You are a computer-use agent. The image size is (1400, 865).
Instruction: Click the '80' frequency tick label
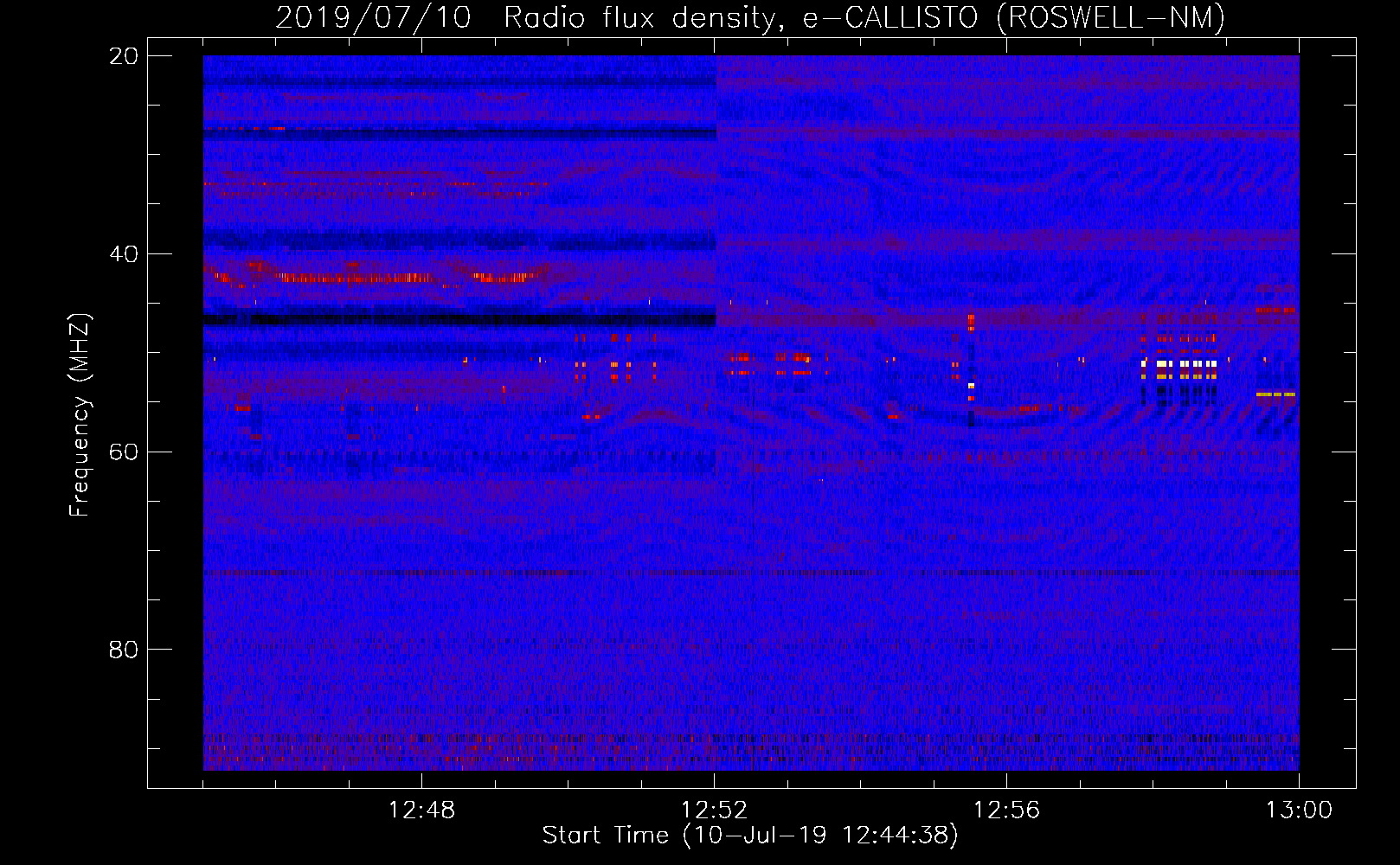(124, 650)
